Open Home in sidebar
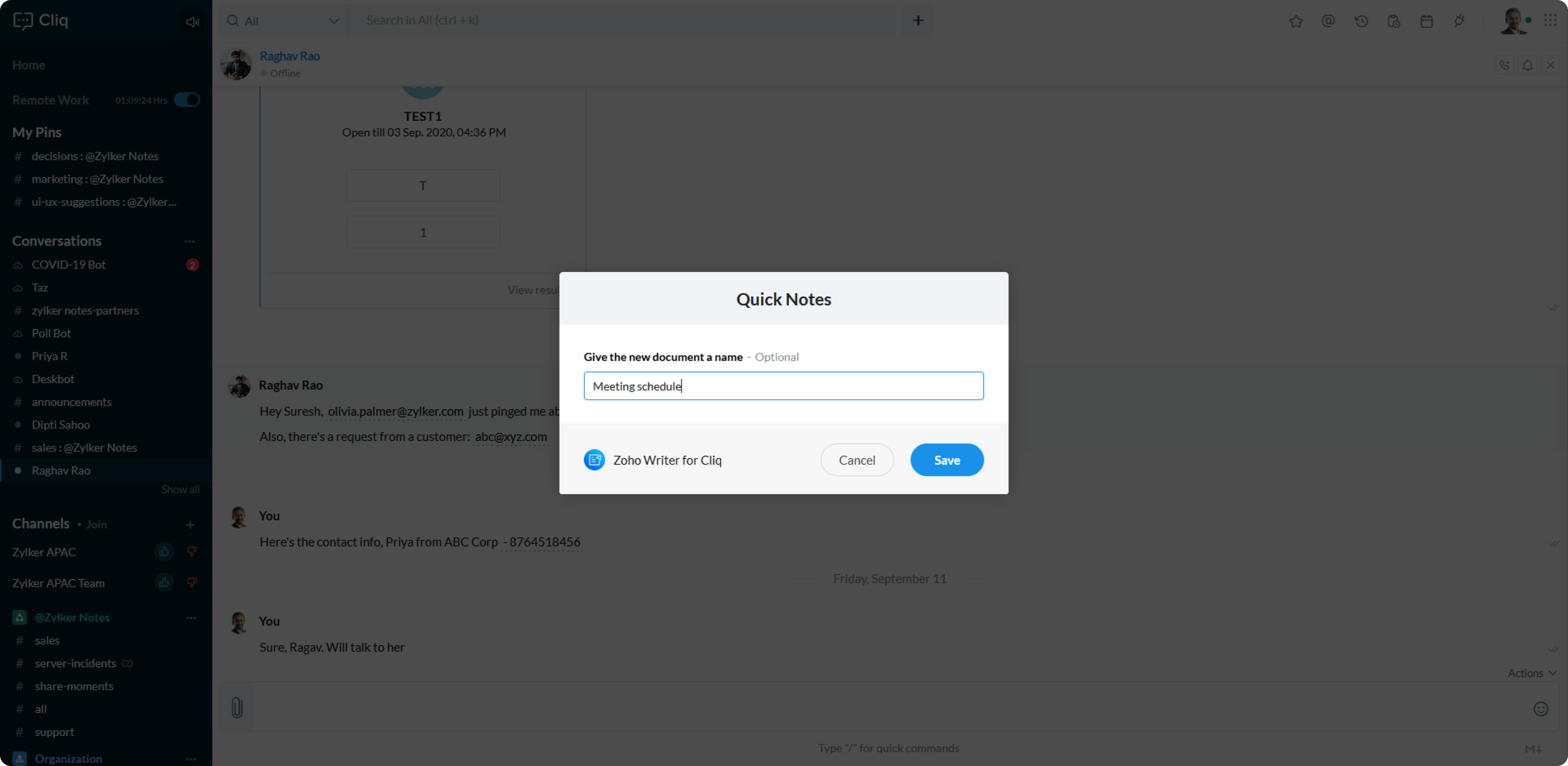The image size is (1568, 766). (28, 65)
